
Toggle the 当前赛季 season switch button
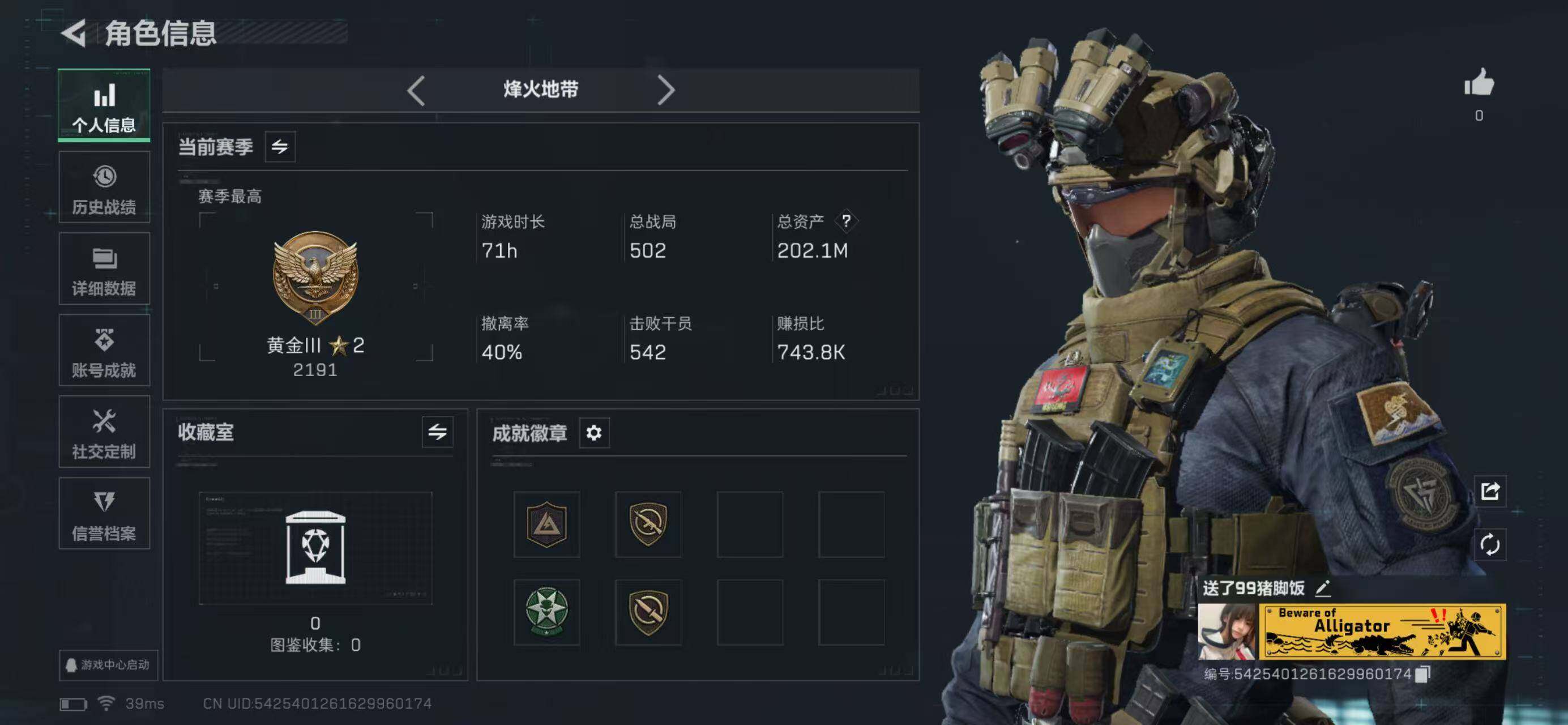pos(280,147)
